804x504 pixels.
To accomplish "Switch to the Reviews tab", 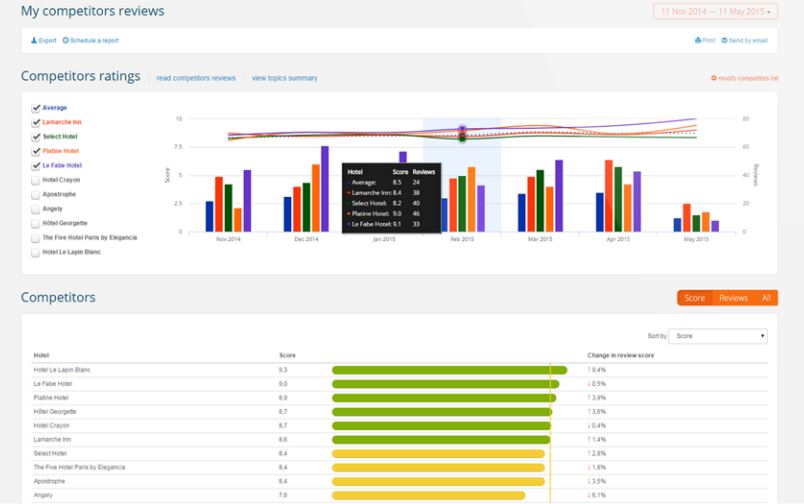I will pyautogui.click(x=733, y=298).
